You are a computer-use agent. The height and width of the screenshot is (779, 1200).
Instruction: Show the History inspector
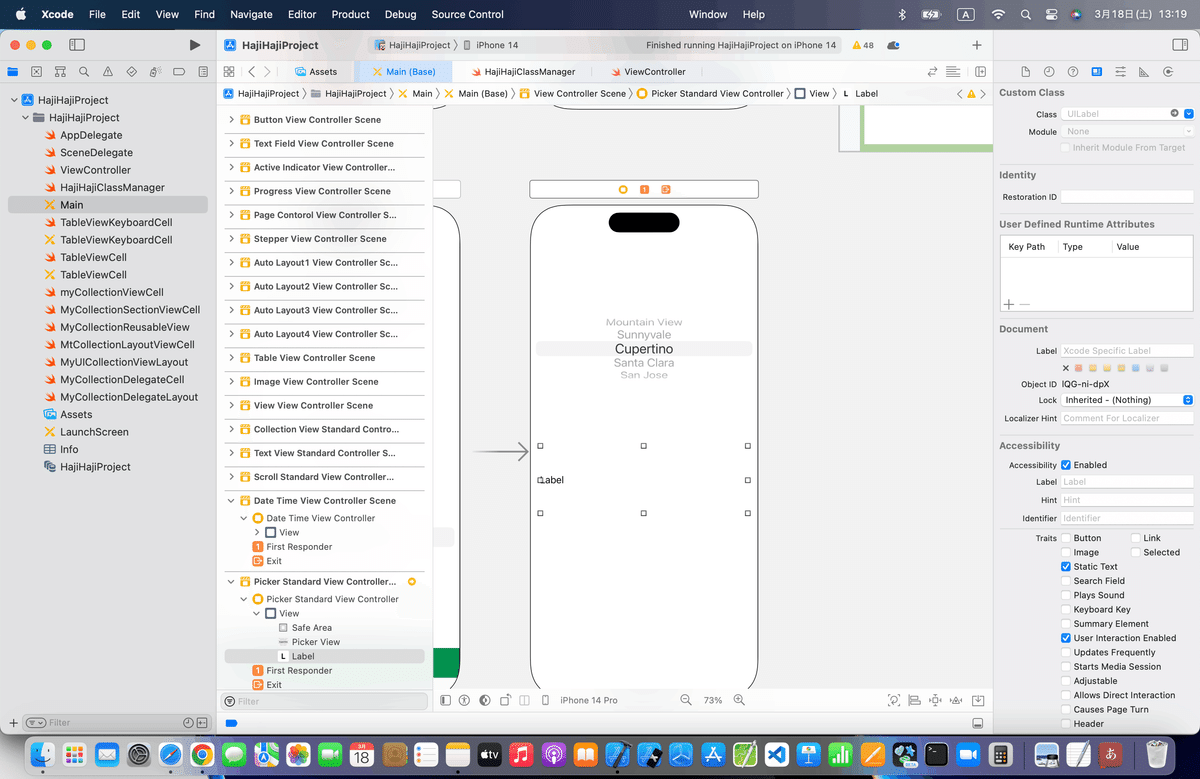(x=1049, y=72)
